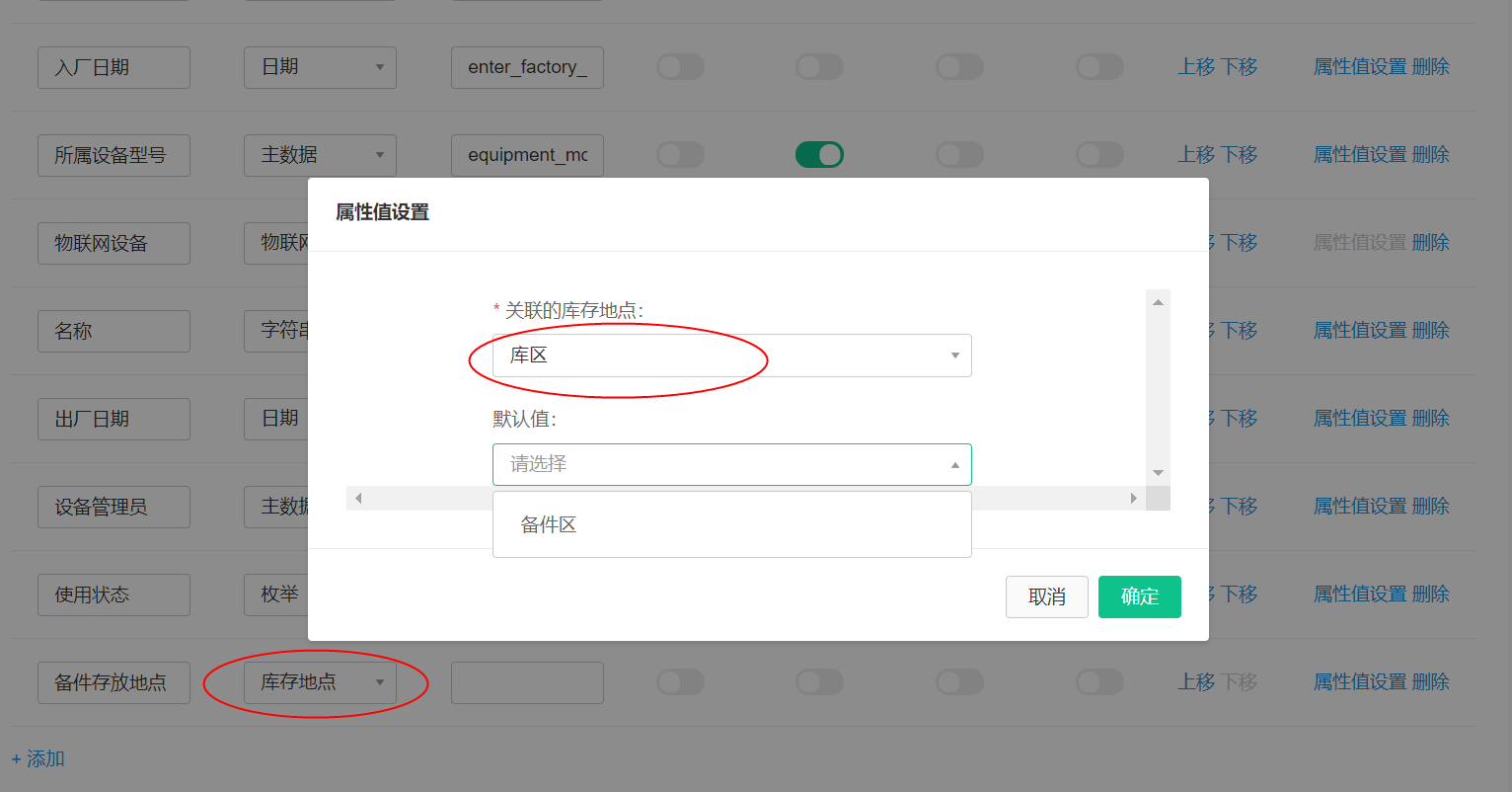This screenshot has height=792, width=1512.
Task: Click 下移 in the 使用状态 row
Action: click(1239, 594)
